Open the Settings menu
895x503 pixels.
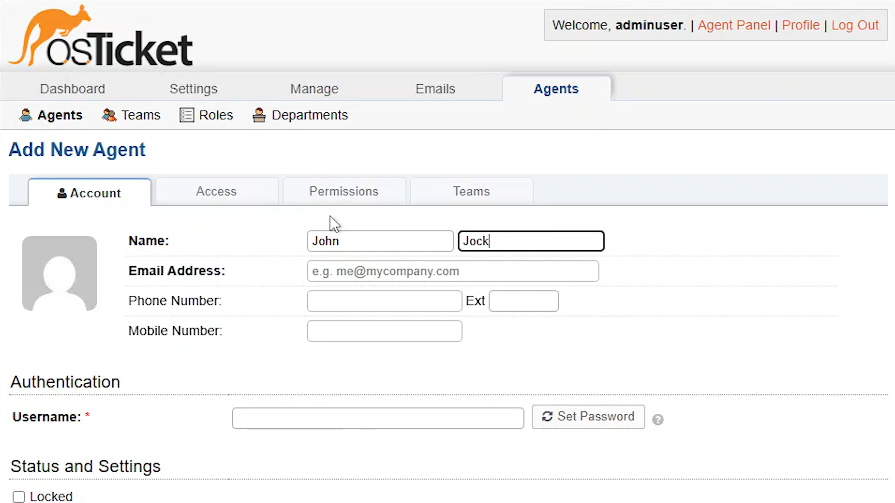coord(193,89)
